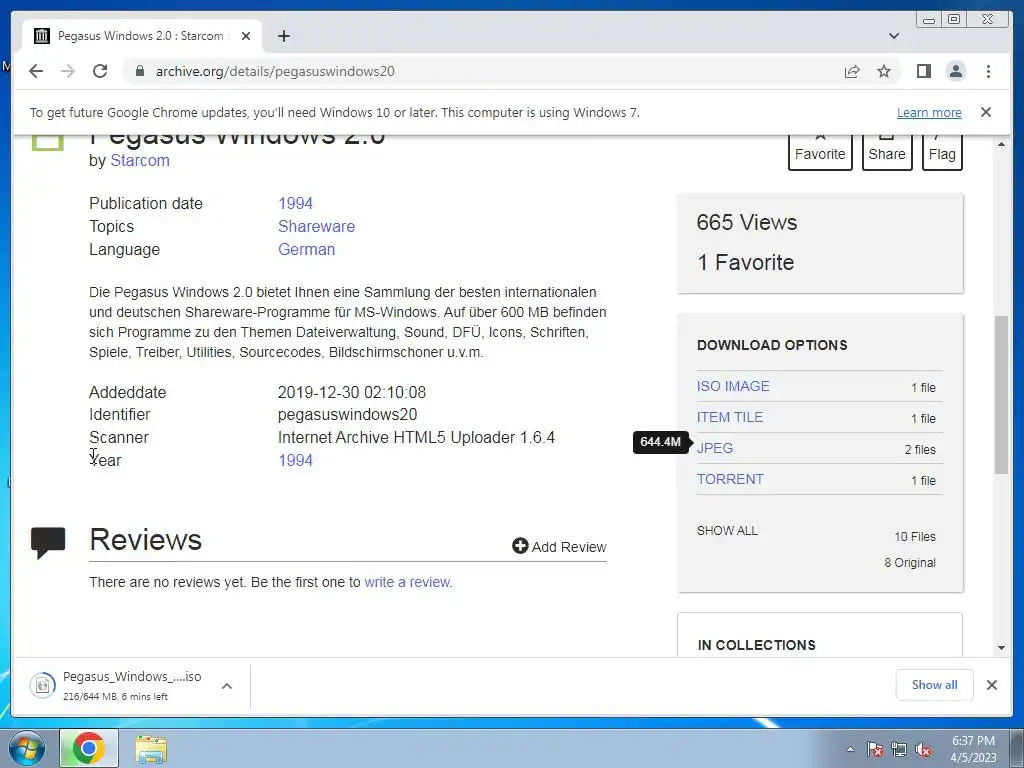1024x768 pixels.
Task: Click the 1994 publication date link
Action: point(295,203)
